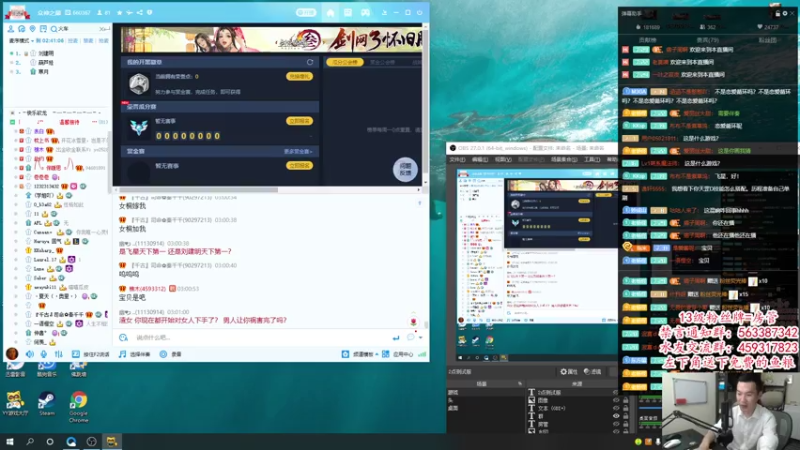Click the horizontal scrollbar under the game panel
Image resolution: width=800 pixels, height=450 pixels.
197,190
